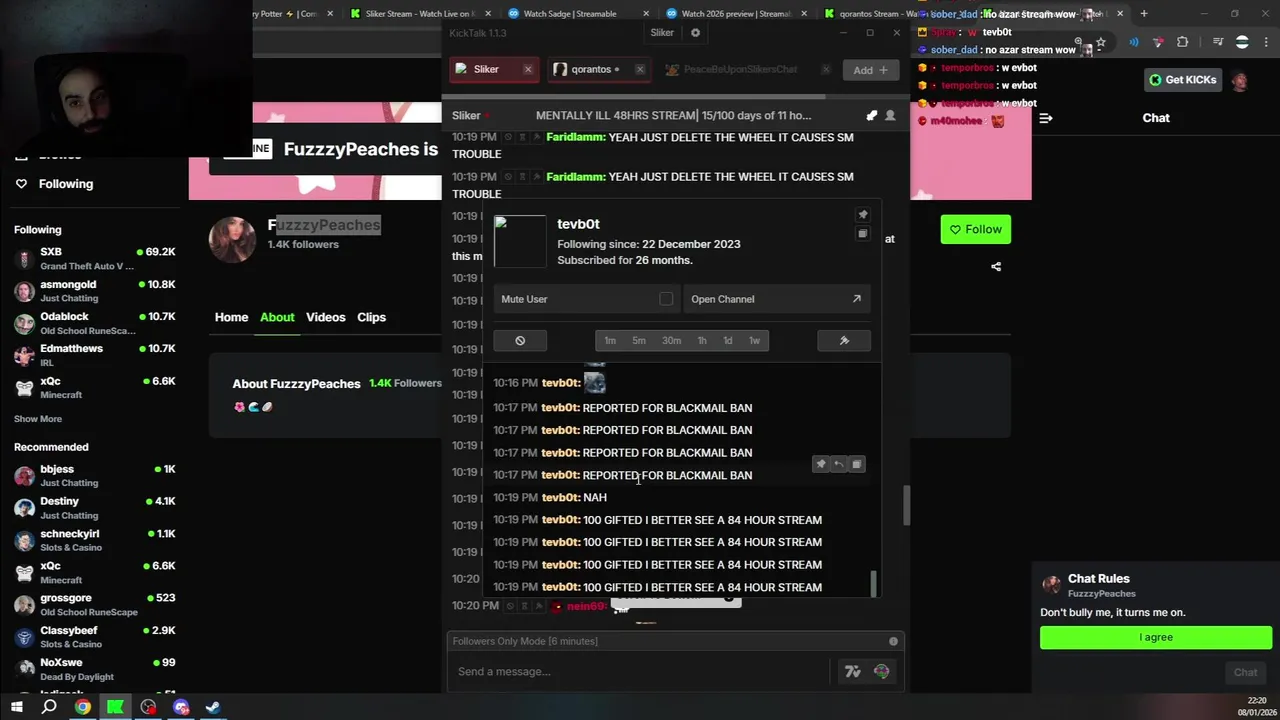Copy the hovered tevb0t message
1280x720 pixels.
click(857, 464)
